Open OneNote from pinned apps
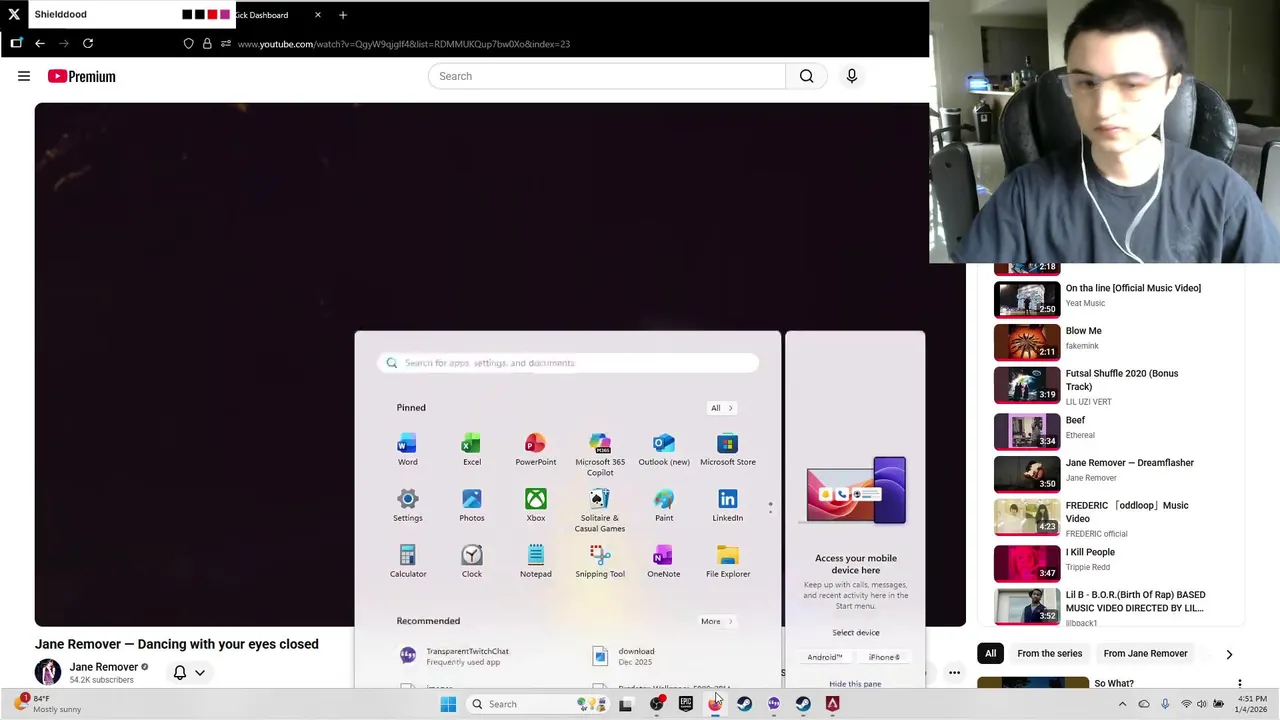Image resolution: width=1280 pixels, height=720 pixels. tap(663, 562)
